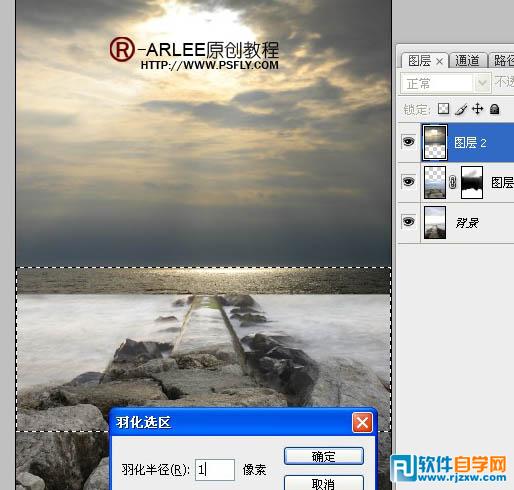Image resolution: width=514 pixels, height=490 pixels.
Task: Click the lock transparent pixels icon
Action: 443,108
